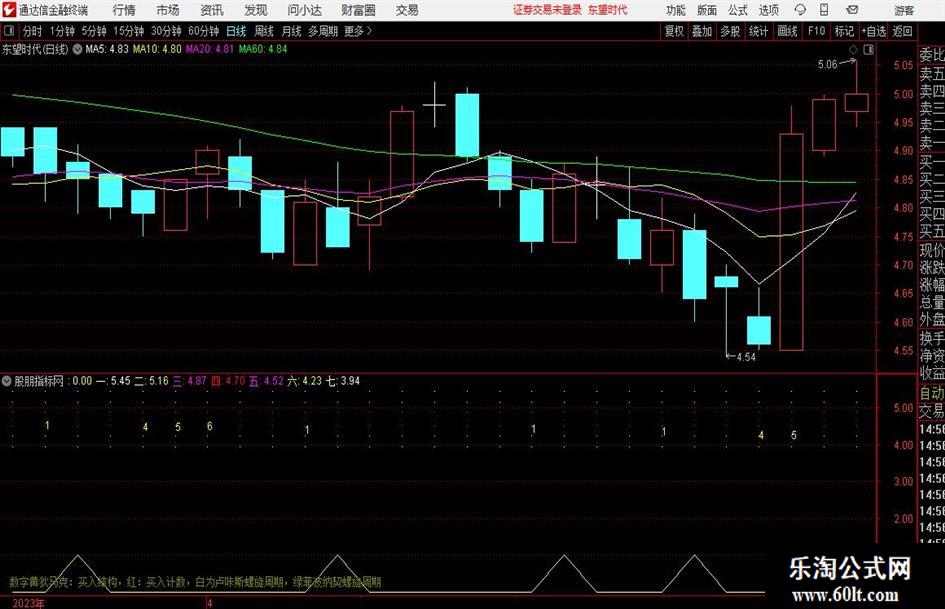The height and width of the screenshot is (609, 945).
Task: Switch to the 1分钟 period tab
Action: tap(61, 31)
